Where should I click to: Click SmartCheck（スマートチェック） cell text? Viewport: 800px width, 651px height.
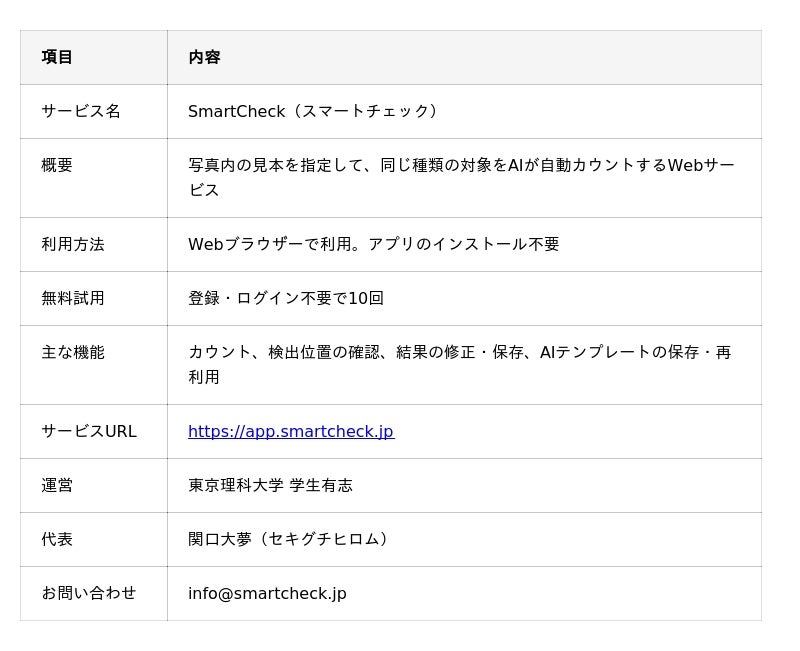point(315,111)
